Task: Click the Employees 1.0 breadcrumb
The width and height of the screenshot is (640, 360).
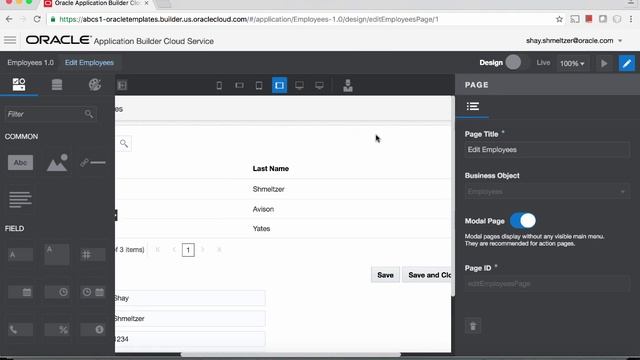Action: tap(30, 62)
